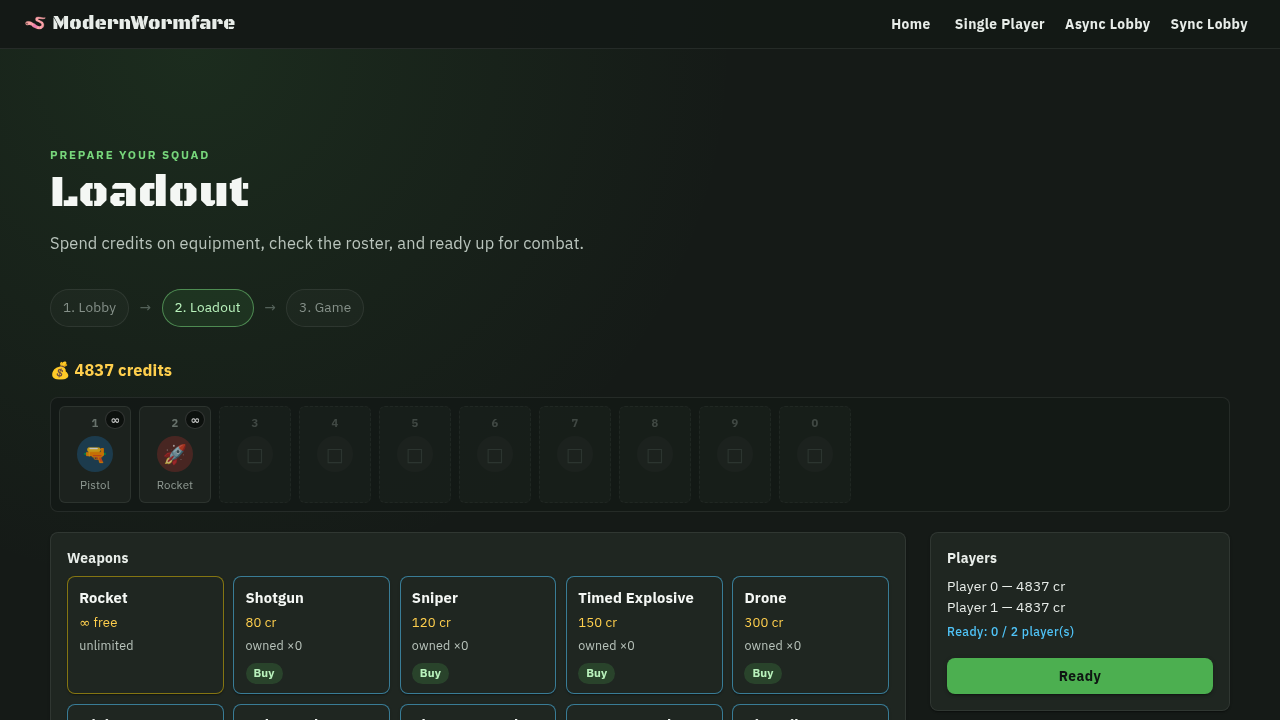Buy the Timed Explosive
This screenshot has width=1280, height=720.
tap(597, 674)
